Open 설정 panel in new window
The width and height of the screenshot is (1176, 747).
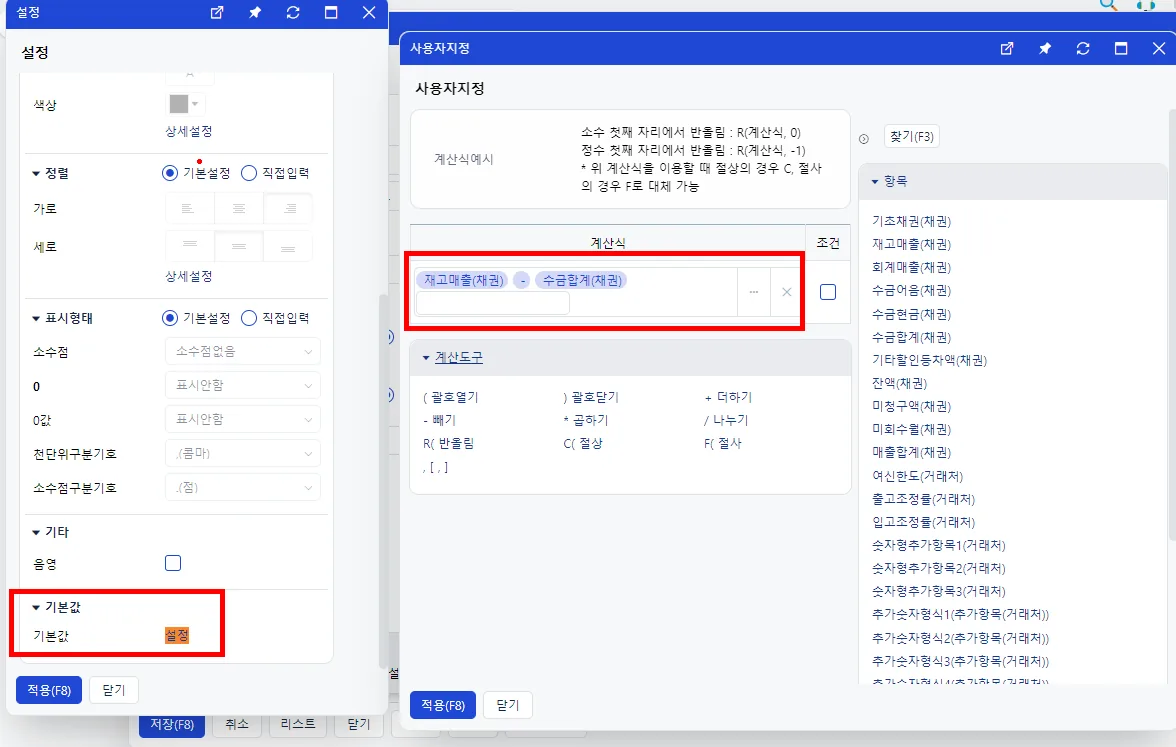[217, 13]
